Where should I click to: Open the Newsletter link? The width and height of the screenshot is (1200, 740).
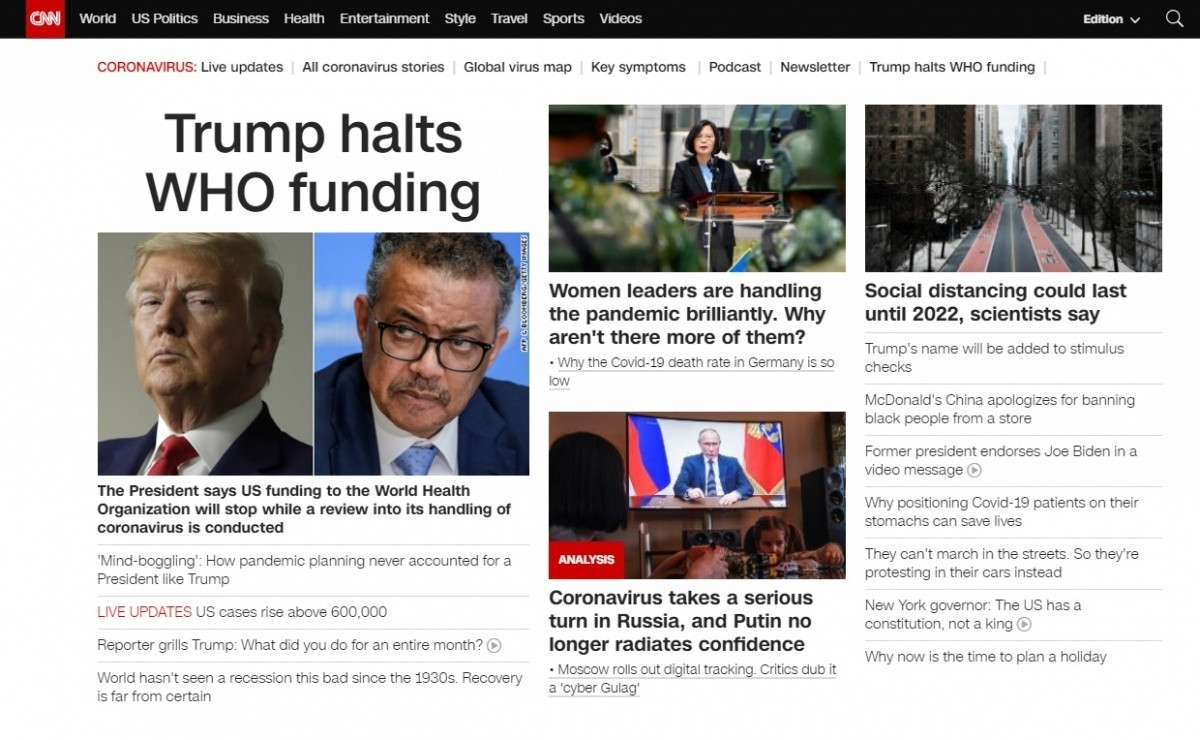pyautogui.click(x=815, y=67)
